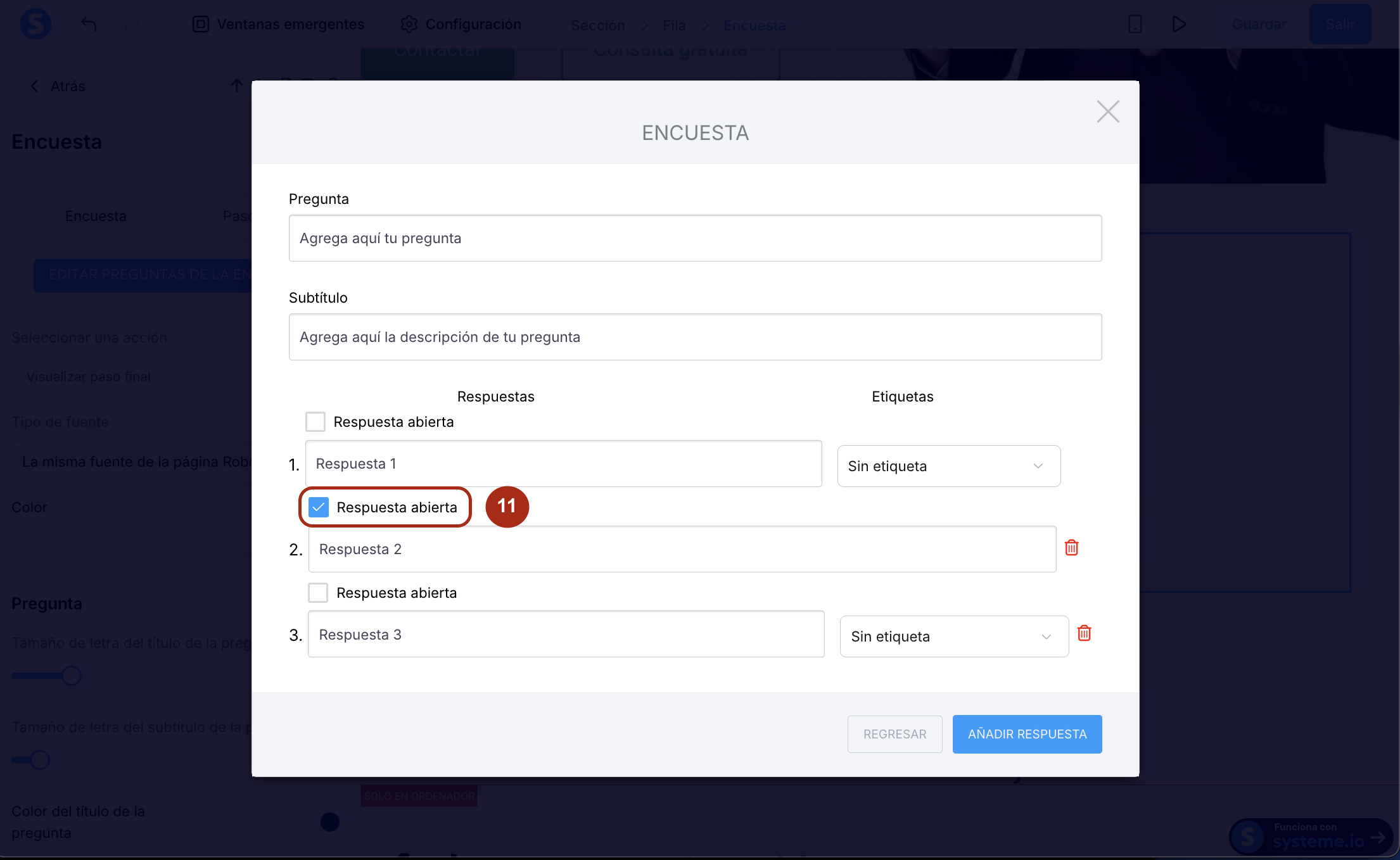Close the Encuesta dialog with X
Screen dimensions: 1400x860
click(x=1107, y=111)
